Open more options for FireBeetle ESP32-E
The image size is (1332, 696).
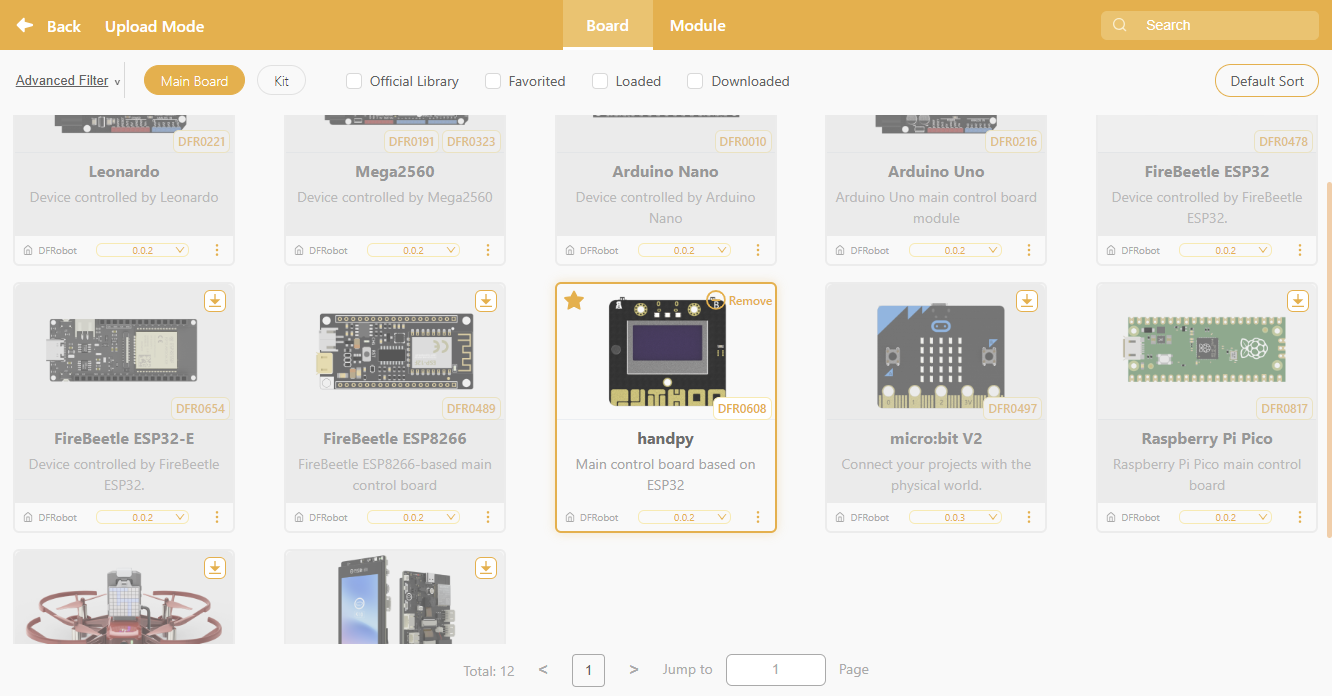pyautogui.click(x=217, y=517)
